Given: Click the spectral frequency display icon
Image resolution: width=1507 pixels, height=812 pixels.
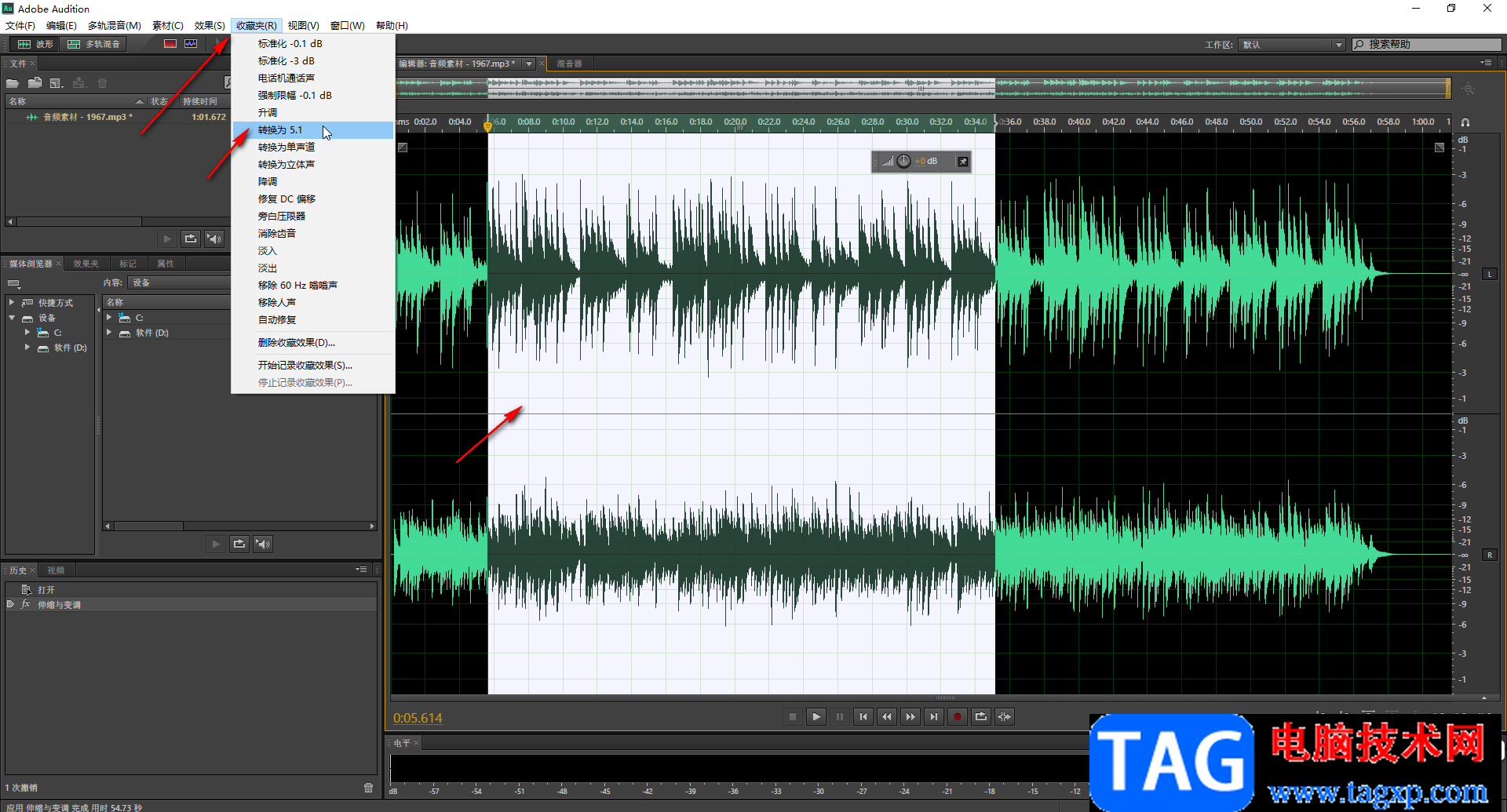Looking at the screenshot, I should [x=170, y=44].
